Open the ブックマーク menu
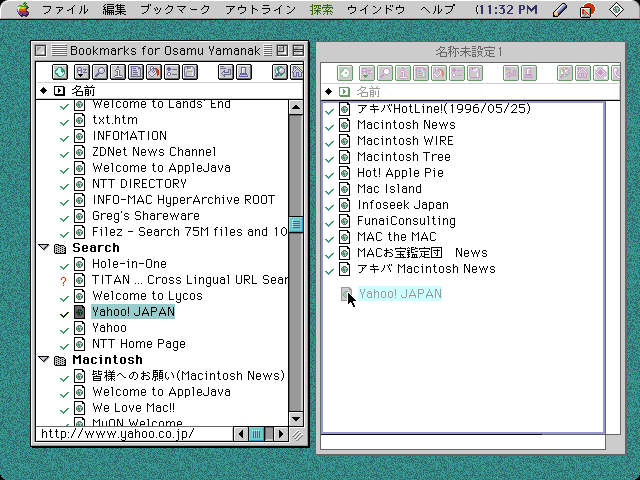The image size is (640, 480). tap(176, 9)
